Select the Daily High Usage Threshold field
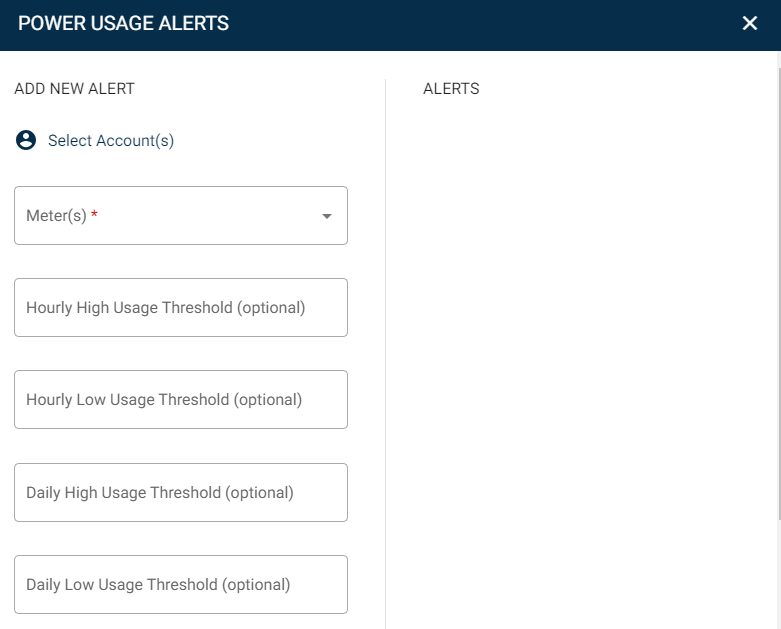The width and height of the screenshot is (781, 629). 181,493
